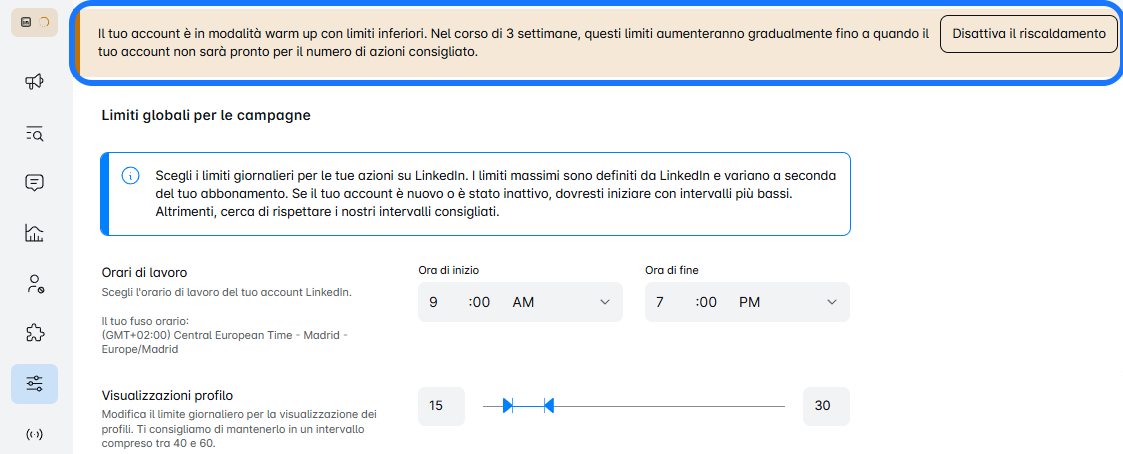Open integrations puzzle piece icon
The width and height of the screenshot is (1123, 454).
click(34, 333)
